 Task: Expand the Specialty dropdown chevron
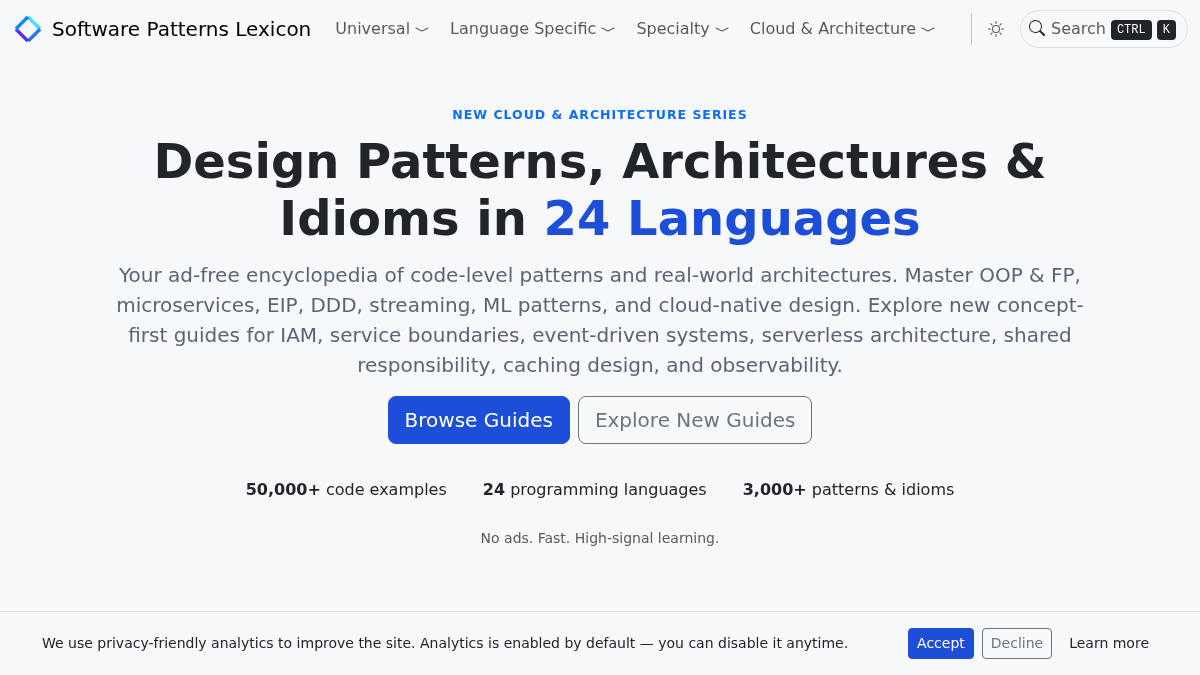tap(722, 30)
